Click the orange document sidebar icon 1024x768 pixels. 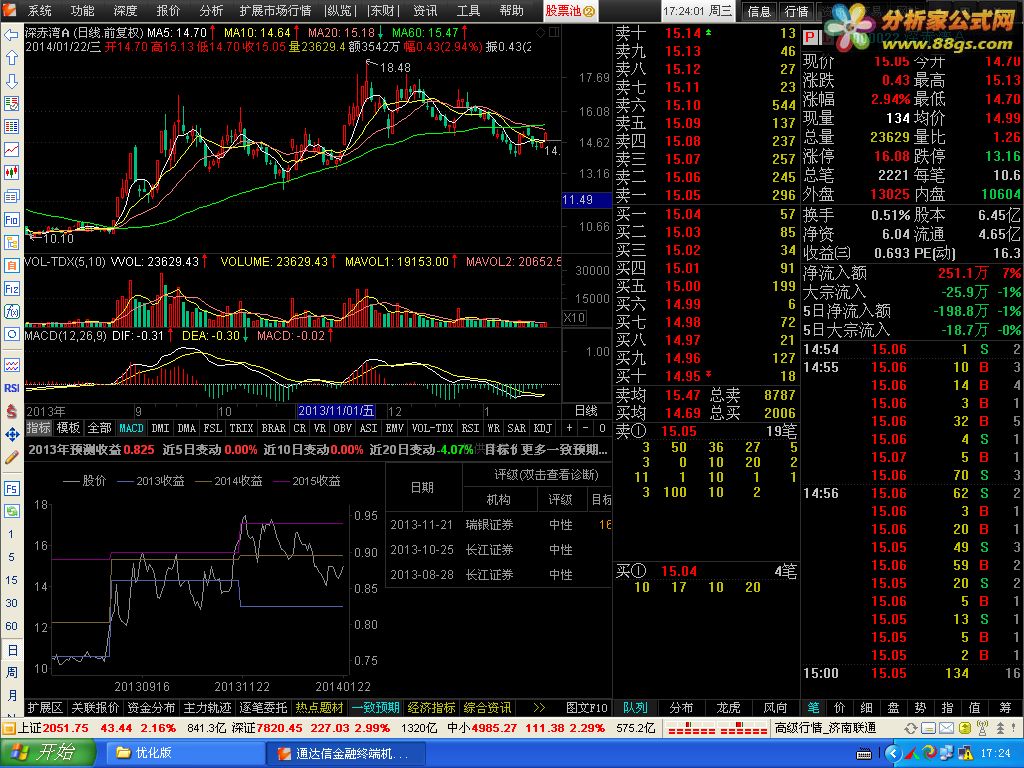tap(12, 265)
